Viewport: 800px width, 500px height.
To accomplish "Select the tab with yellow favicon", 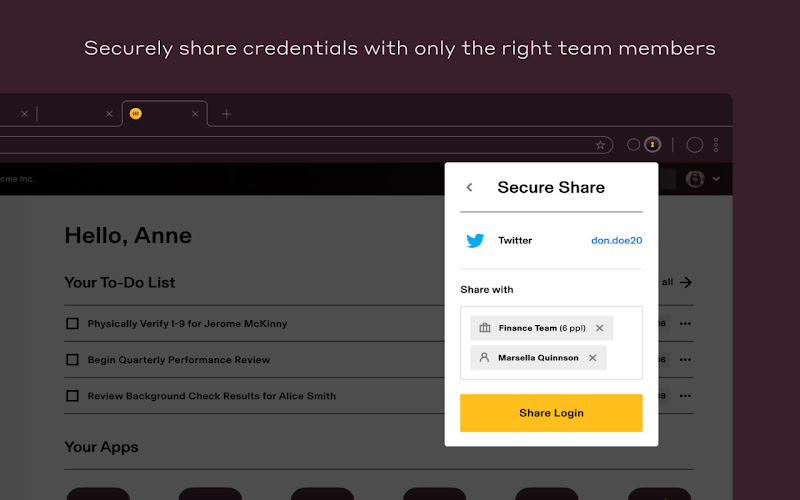I will pyautogui.click(x=164, y=114).
